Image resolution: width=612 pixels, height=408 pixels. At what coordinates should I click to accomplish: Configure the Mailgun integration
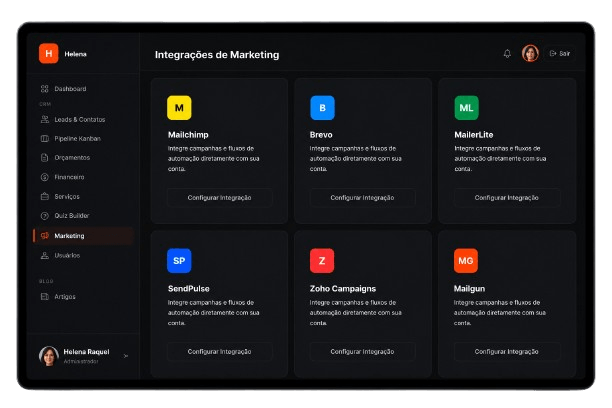click(507, 351)
